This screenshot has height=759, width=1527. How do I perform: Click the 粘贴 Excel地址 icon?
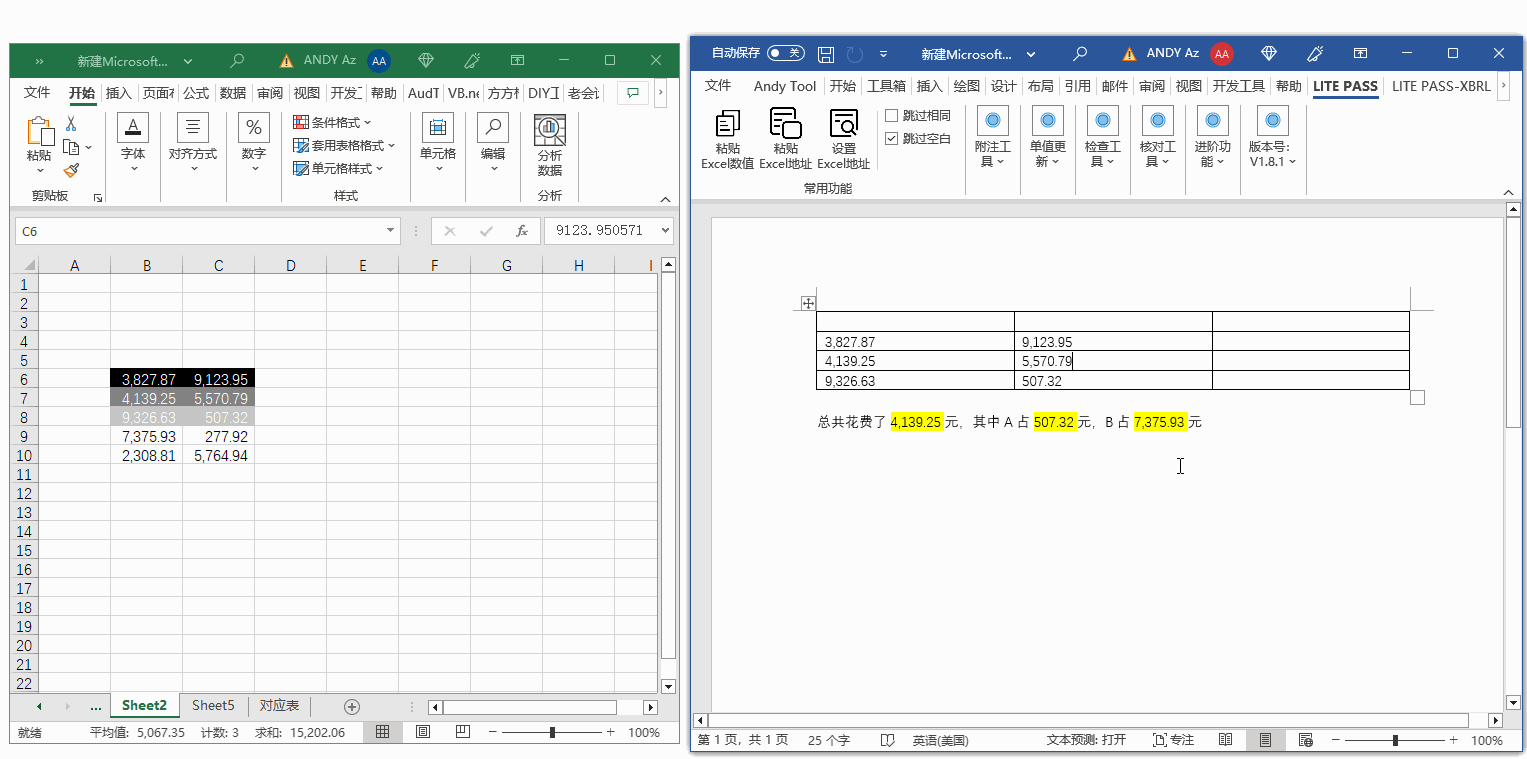click(785, 125)
